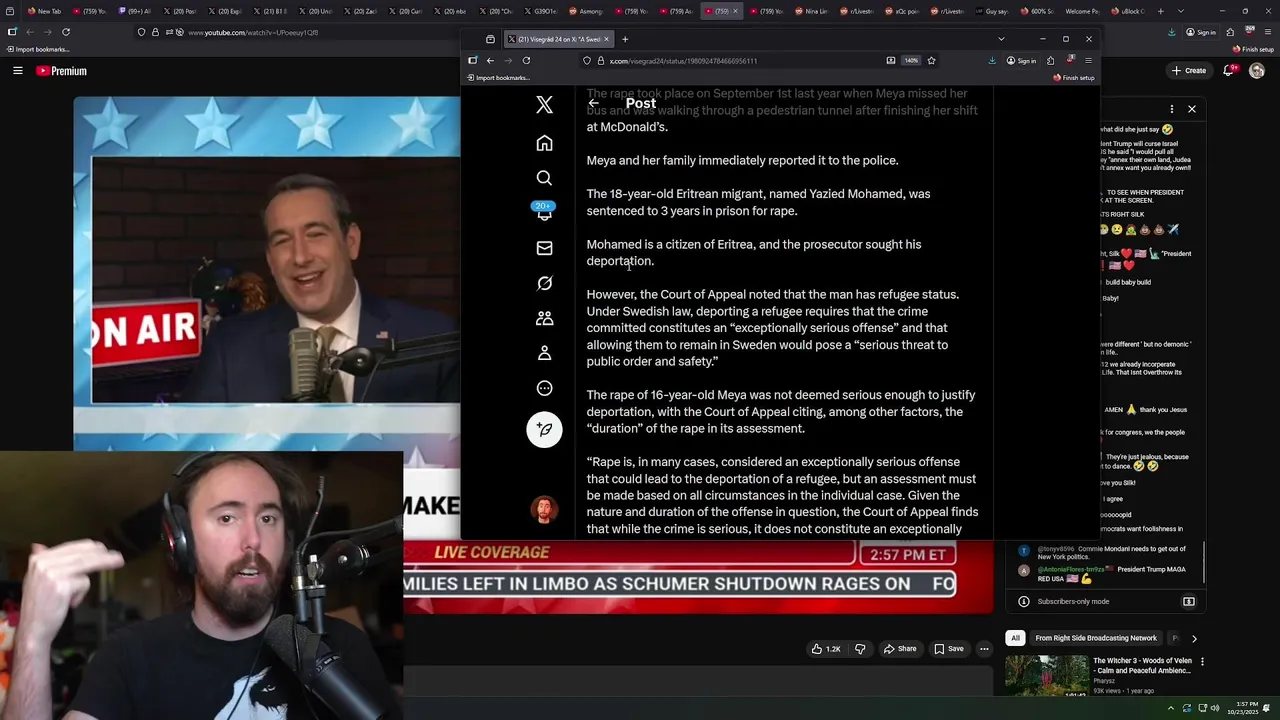Open the taskbar clock showing 1:57 PM
This screenshot has width=1280, height=720.
(1241, 708)
